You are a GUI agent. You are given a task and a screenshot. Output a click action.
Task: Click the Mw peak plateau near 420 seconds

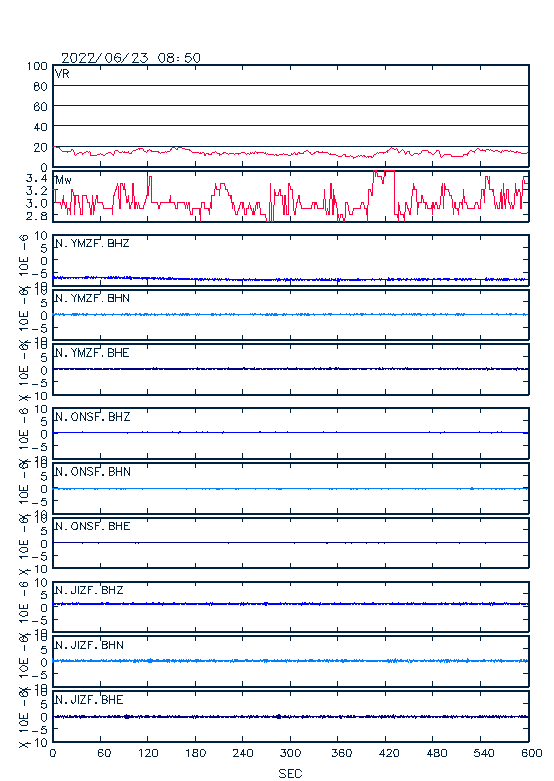click(384, 172)
